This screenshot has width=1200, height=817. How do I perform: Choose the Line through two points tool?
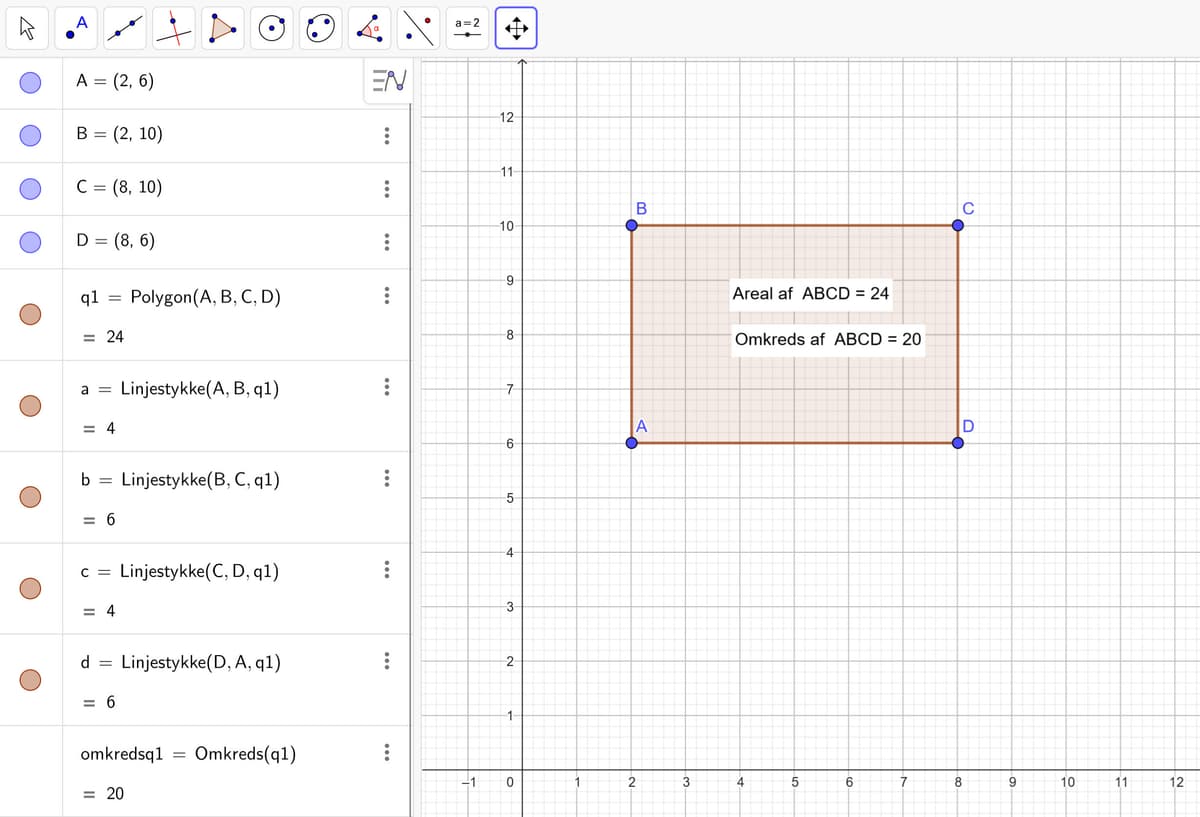(x=122, y=28)
